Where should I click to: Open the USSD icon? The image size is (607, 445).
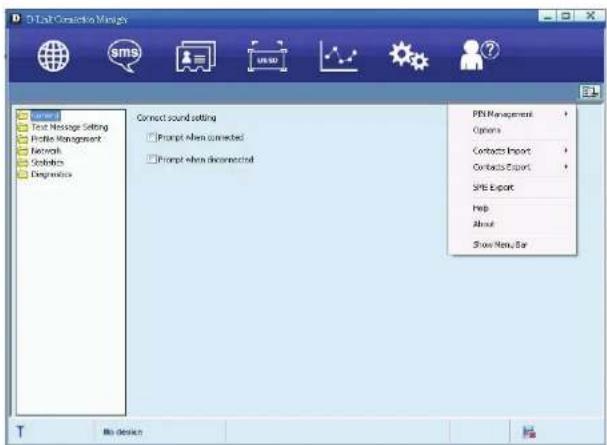[267, 56]
